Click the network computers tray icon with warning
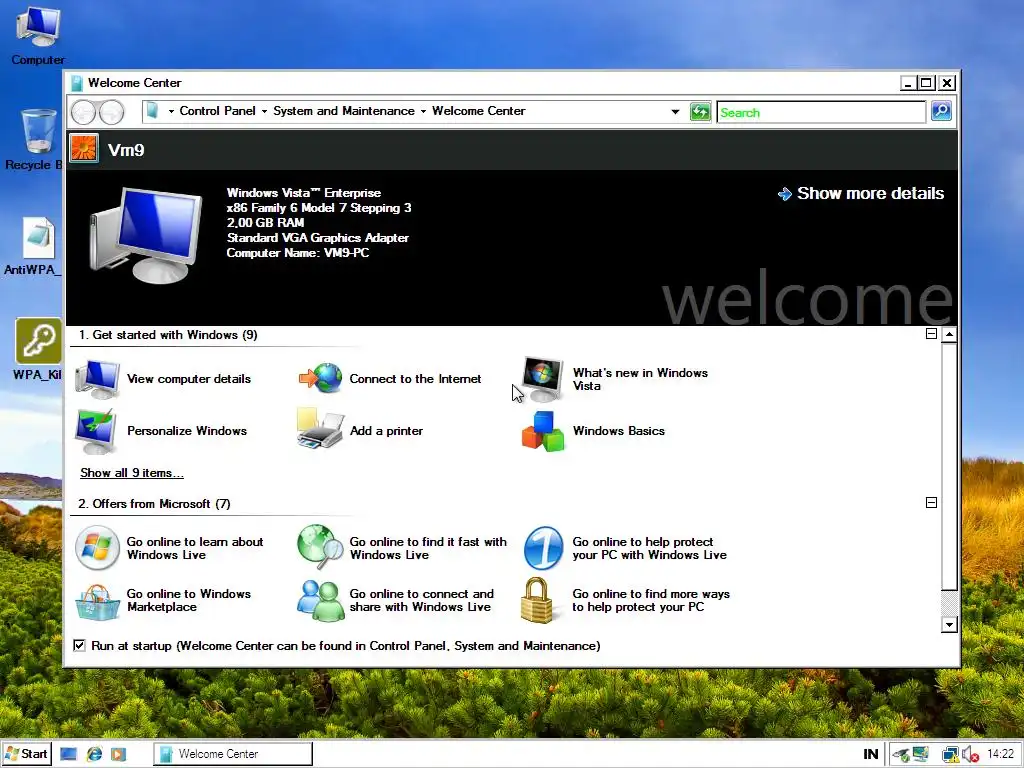1024x768 pixels. point(950,755)
